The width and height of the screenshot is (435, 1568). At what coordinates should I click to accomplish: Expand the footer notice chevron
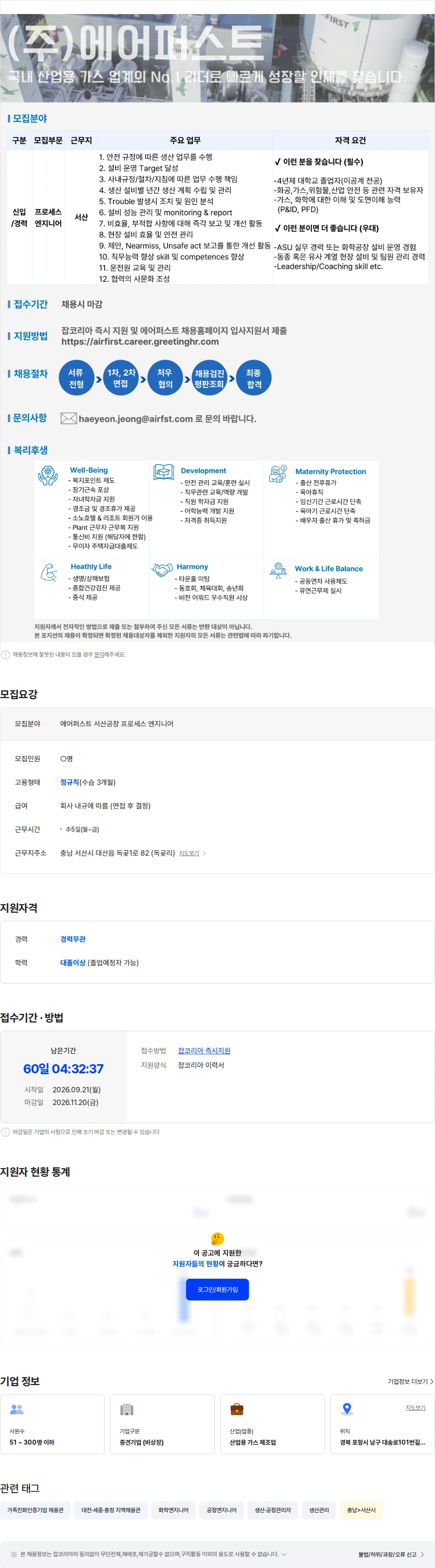(284, 1554)
